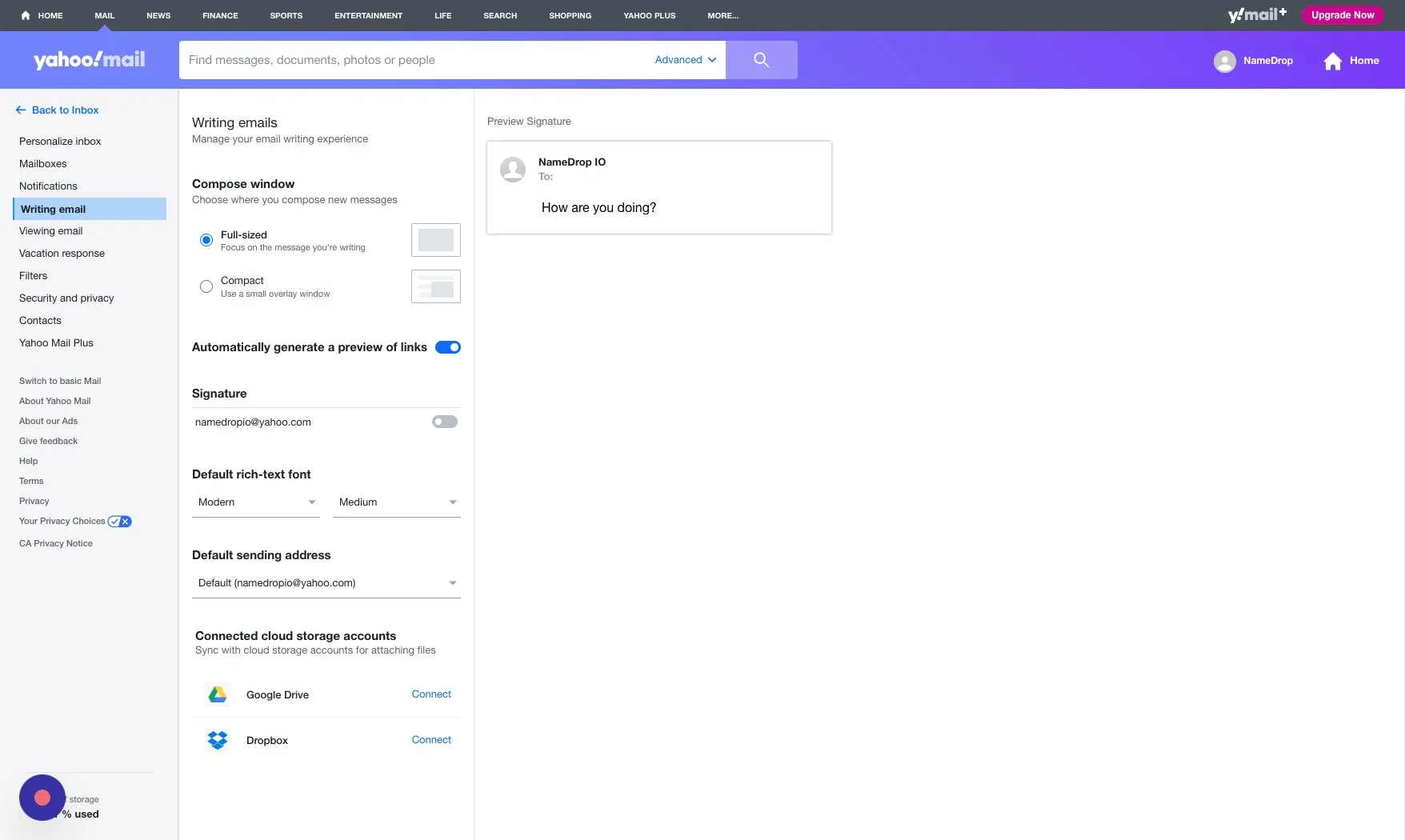Image resolution: width=1405 pixels, height=840 pixels.
Task: Click the Full-sized layout thumbnail
Action: point(436,240)
